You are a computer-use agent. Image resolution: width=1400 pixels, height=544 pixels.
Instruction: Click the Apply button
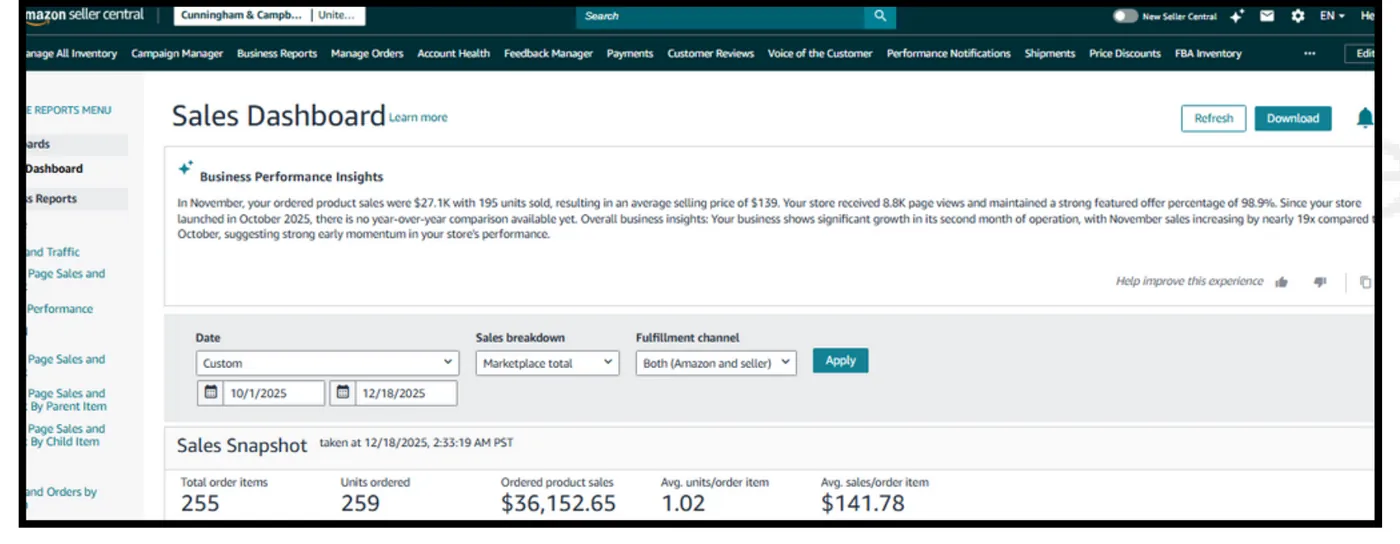pos(840,361)
